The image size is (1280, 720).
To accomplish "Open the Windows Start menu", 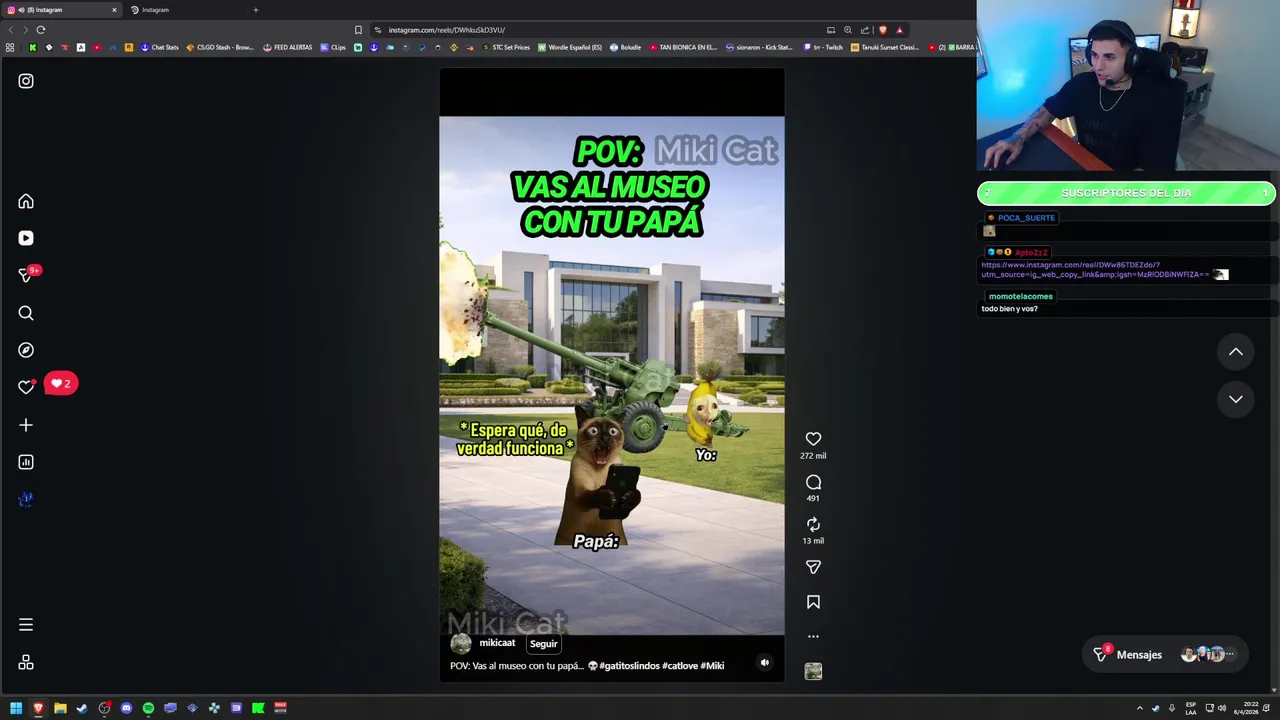I will [x=16, y=708].
